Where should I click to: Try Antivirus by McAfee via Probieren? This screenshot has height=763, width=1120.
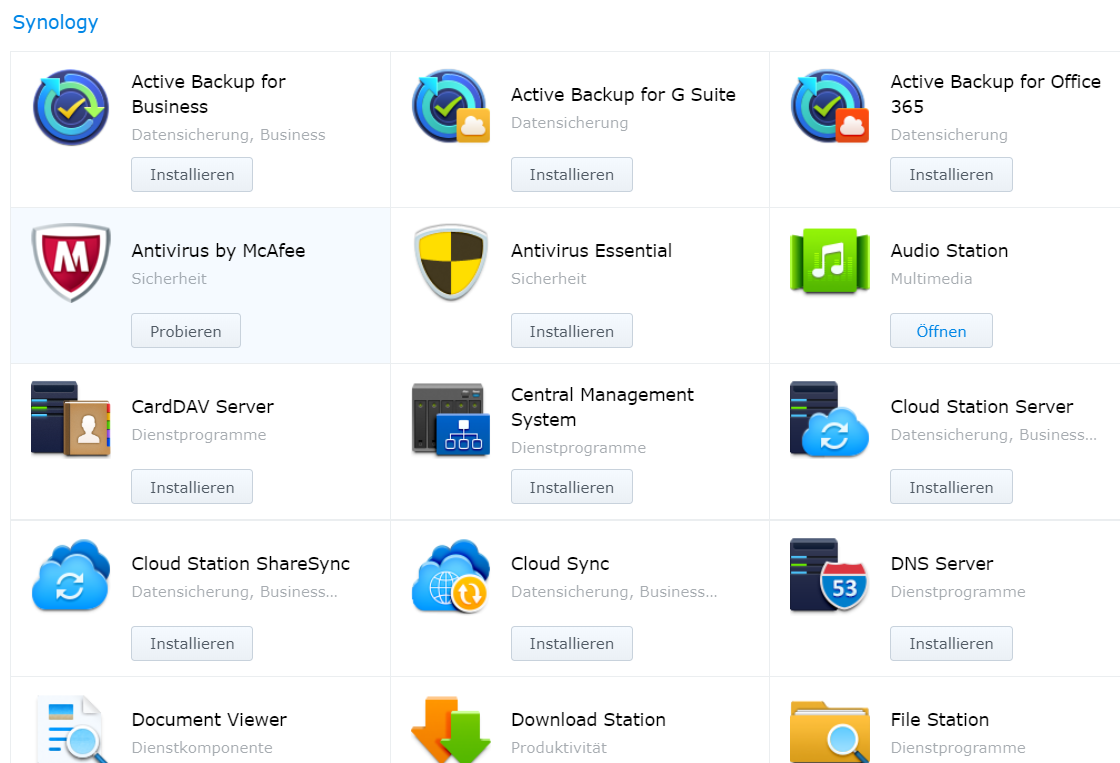click(x=186, y=331)
